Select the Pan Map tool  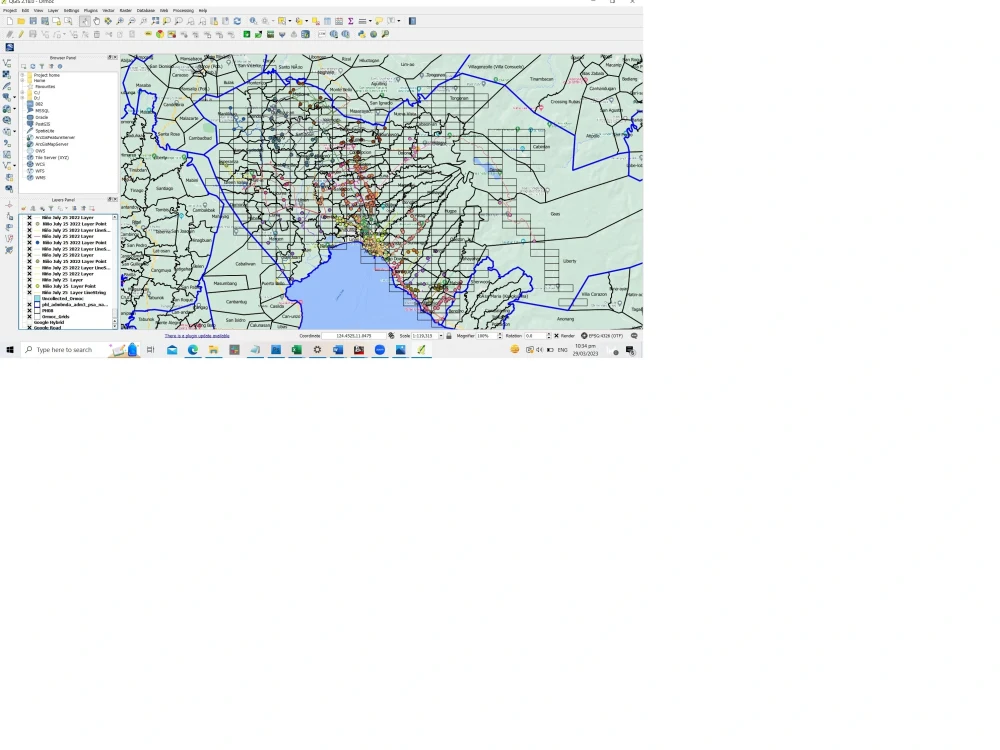tap(97, 20)
